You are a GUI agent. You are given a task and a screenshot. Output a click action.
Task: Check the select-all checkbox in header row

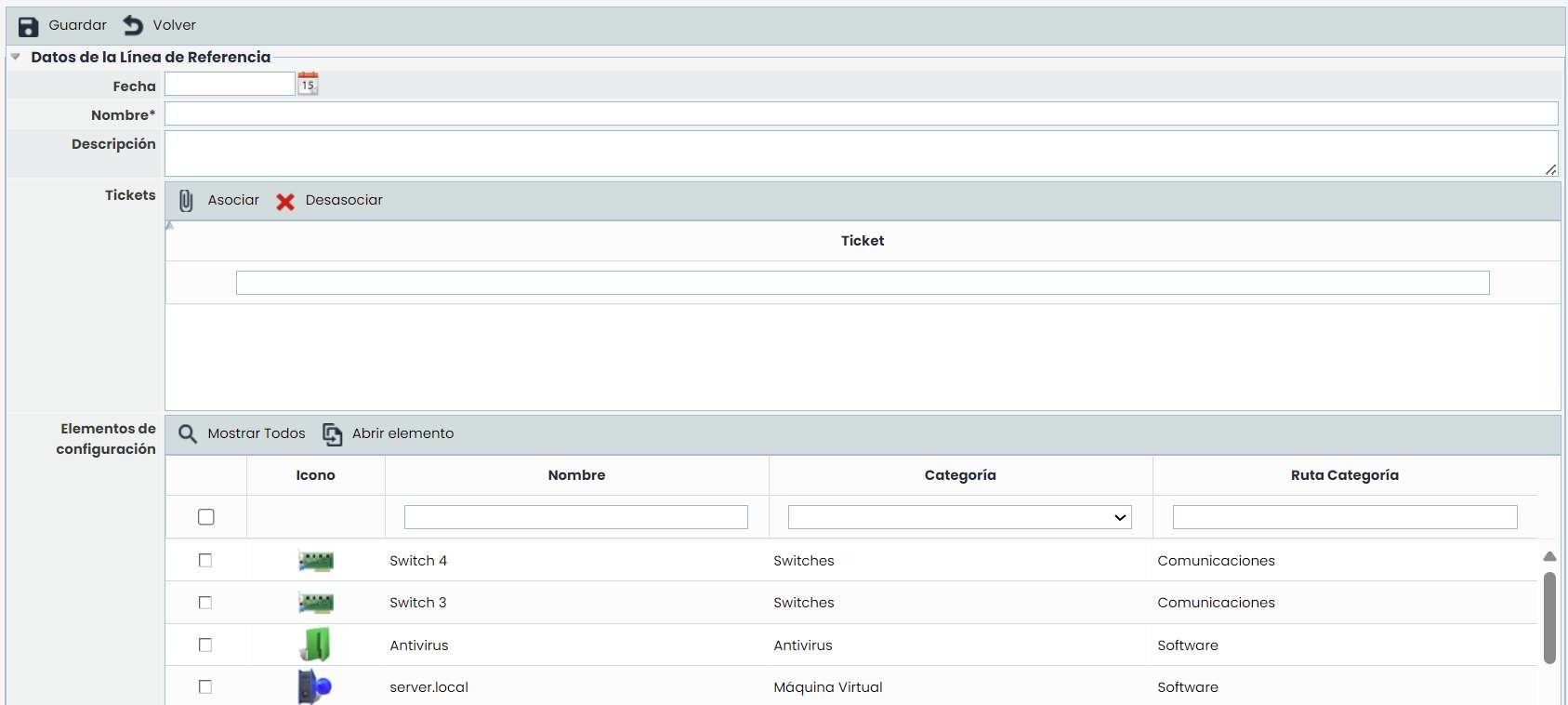click(x=206, y=517)
